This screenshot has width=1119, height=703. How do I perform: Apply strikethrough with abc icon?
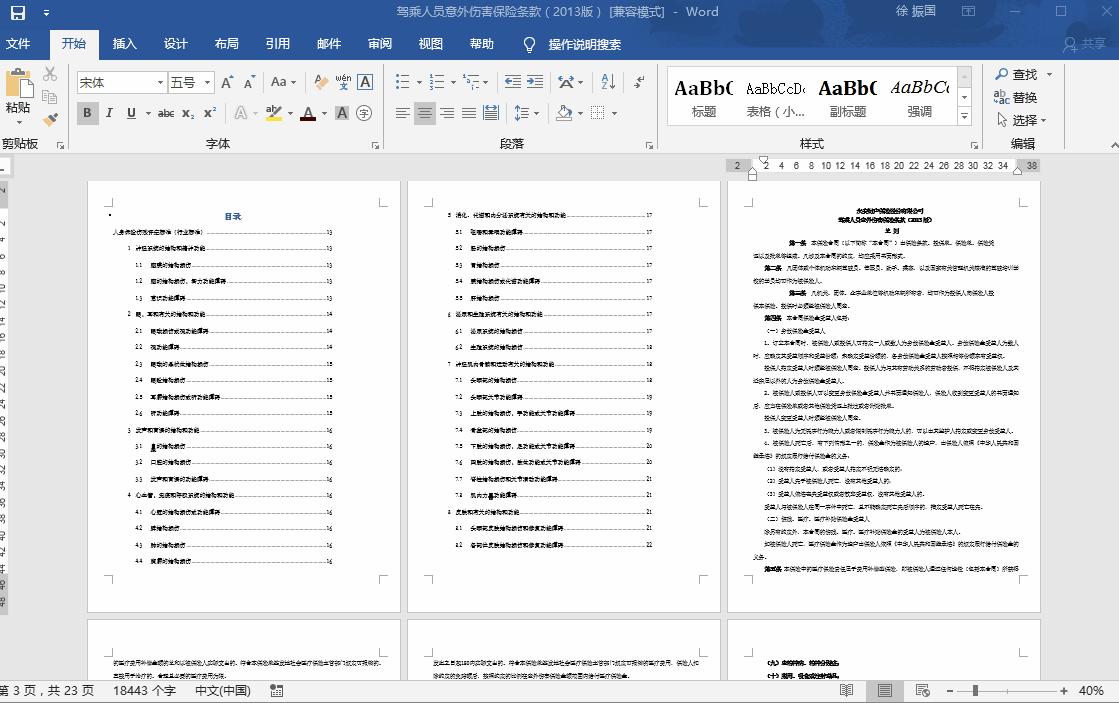[x=166, y=114]
